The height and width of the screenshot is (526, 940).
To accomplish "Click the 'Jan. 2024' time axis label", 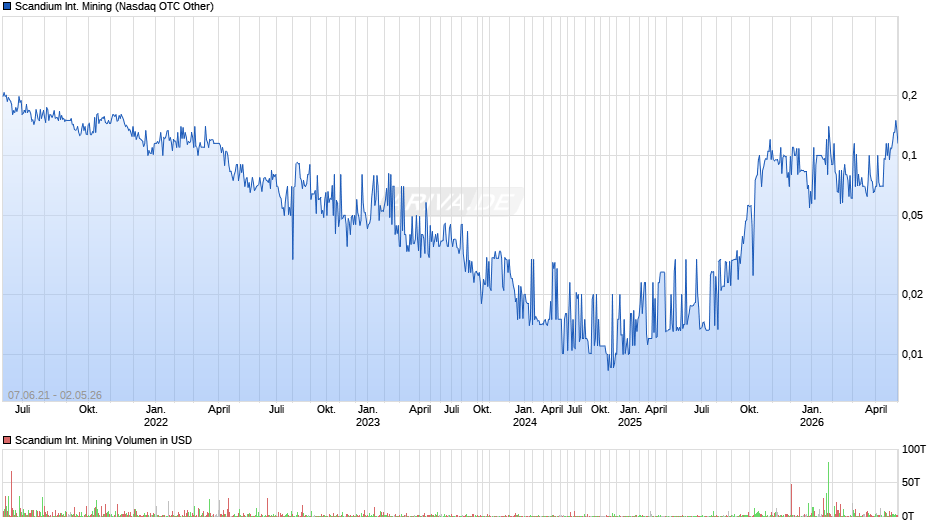I will 525,416.
